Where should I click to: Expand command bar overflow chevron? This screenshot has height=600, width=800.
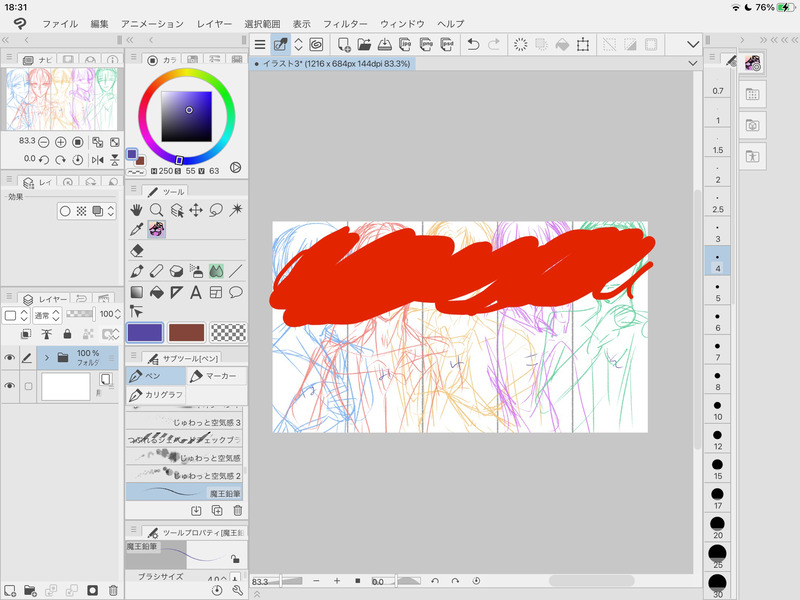(x=693, y=45)
